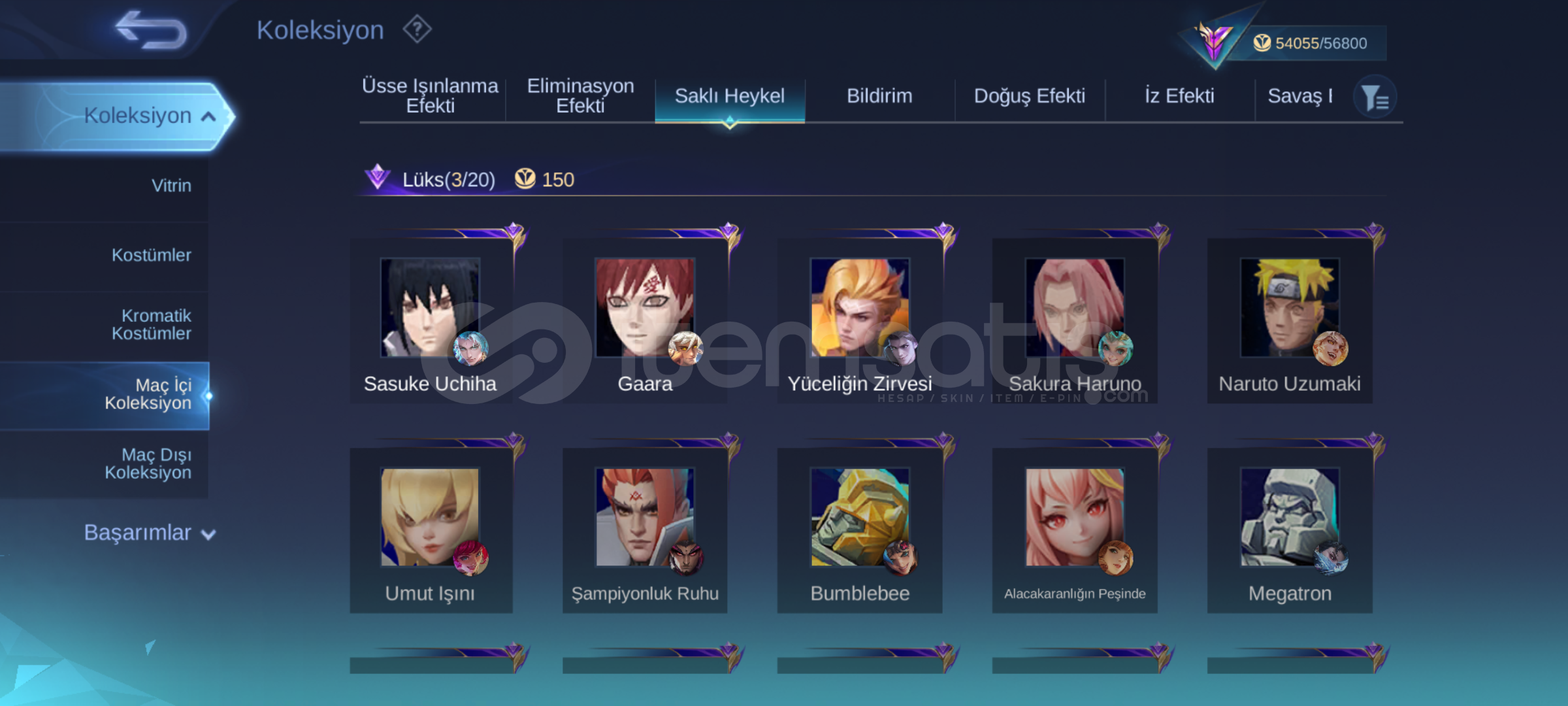1568x706 pixels.
Task: Open the Üsse Işınlanma Efekti tab
Action: (x=430, y=96)
